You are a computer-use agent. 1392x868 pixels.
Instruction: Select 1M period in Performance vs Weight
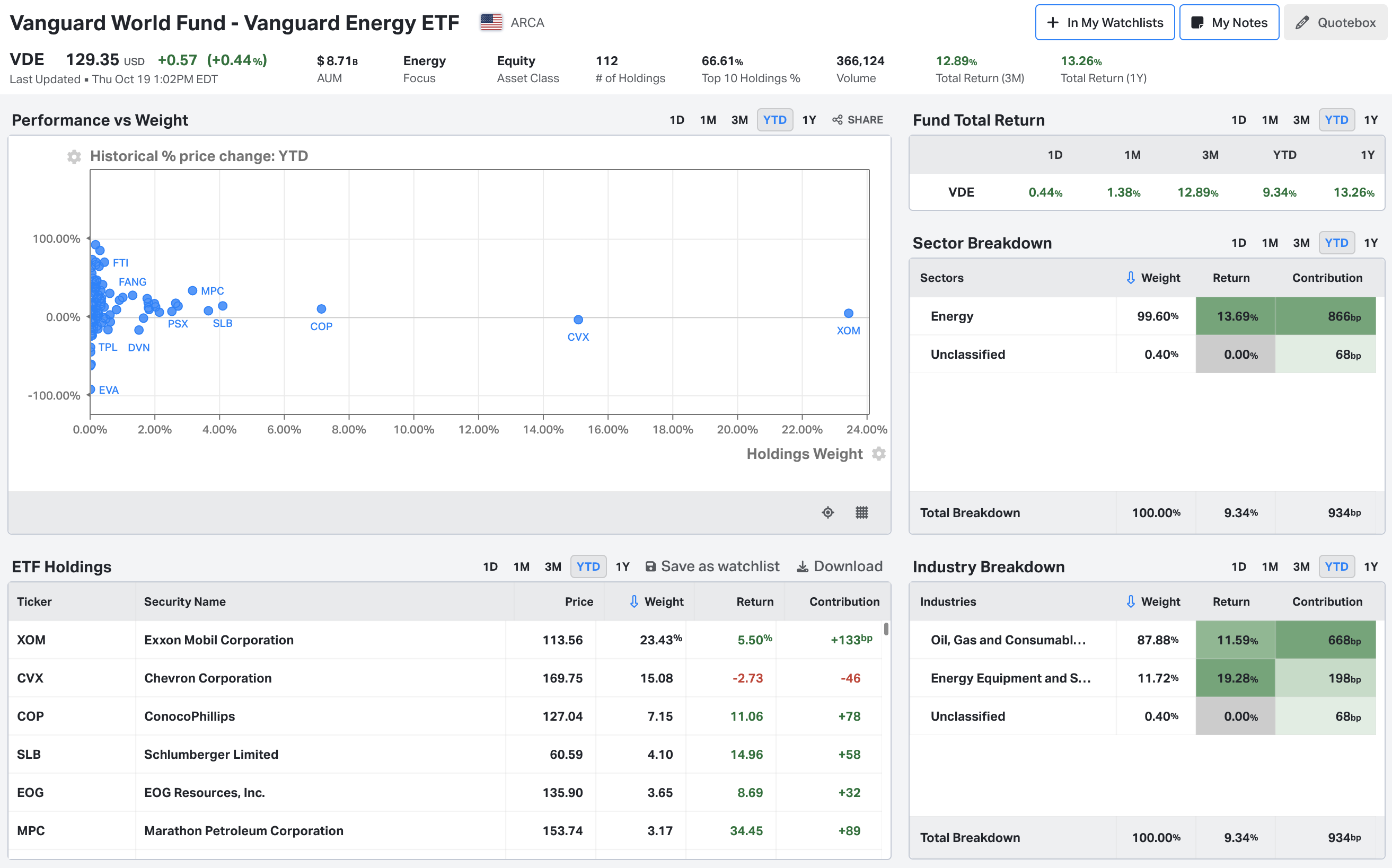[x=708, y=120]
